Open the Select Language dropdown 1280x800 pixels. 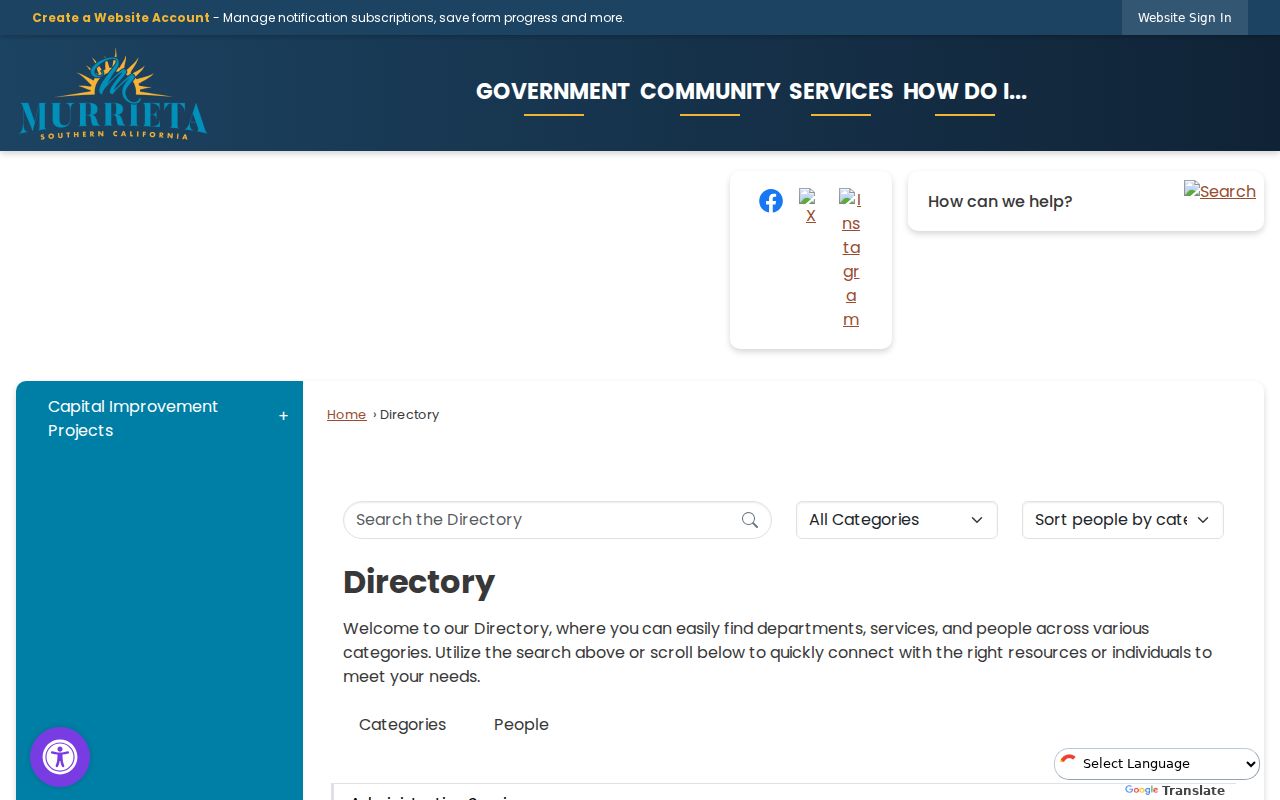point(1157,764)
